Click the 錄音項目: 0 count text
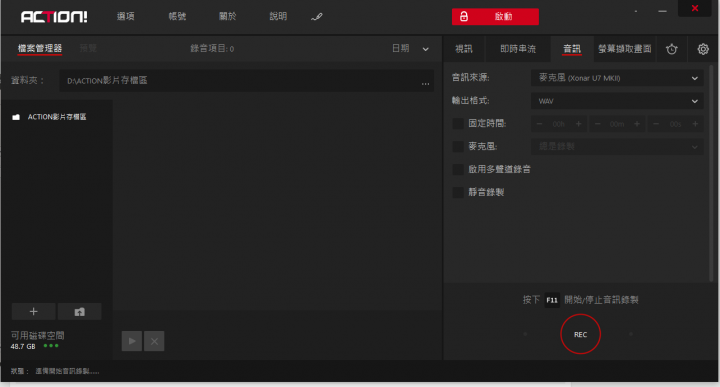Screen dimensions: 720x387 212,49
